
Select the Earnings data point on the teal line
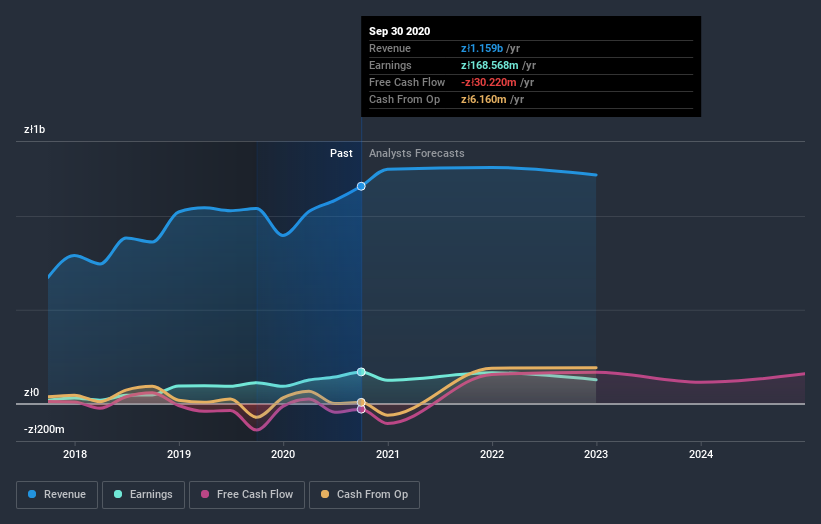[361, 372]
